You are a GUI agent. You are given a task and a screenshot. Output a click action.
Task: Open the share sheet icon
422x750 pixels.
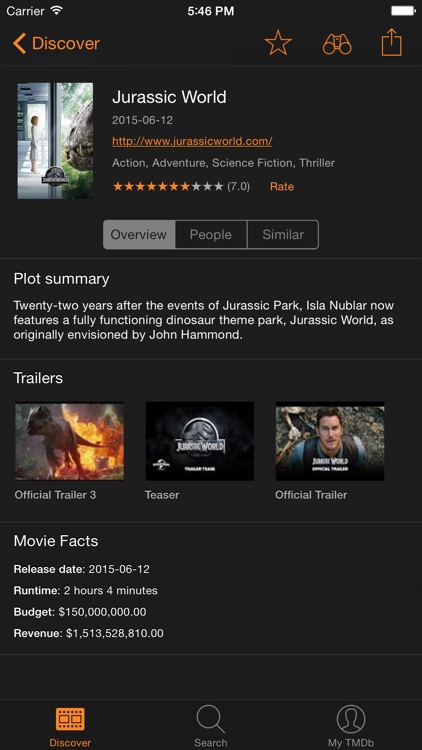coord(391,43)
